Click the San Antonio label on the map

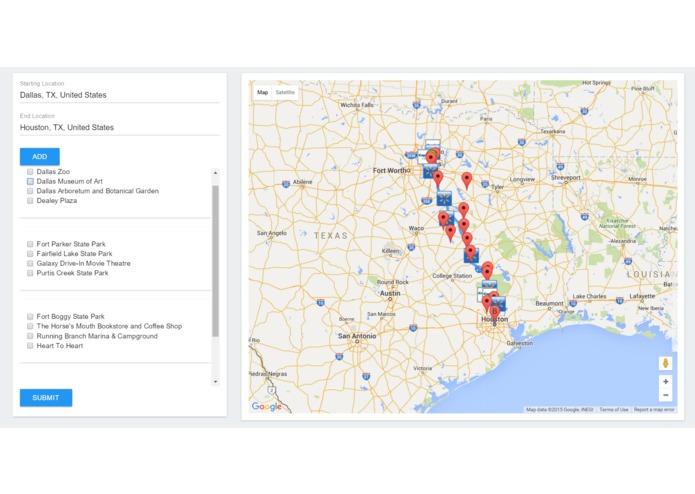click(x=357, y=336)
